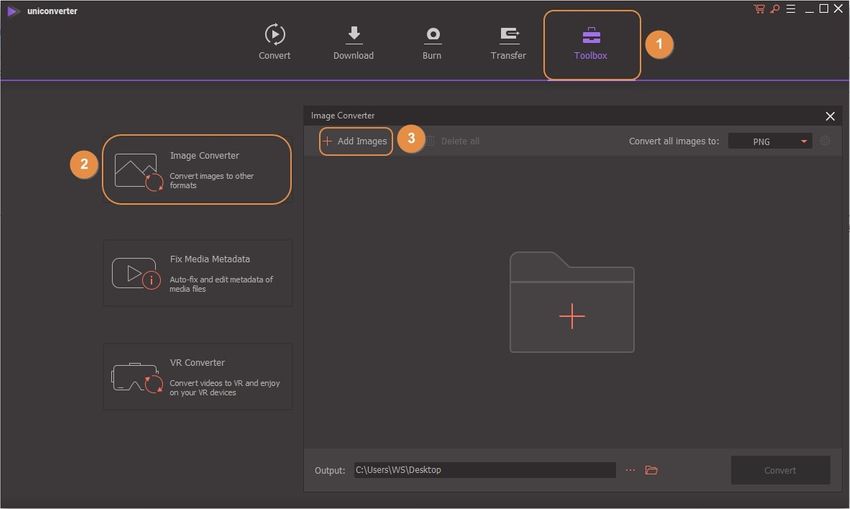
Task: Click the Output path field
Action: (x=484, y=470)
